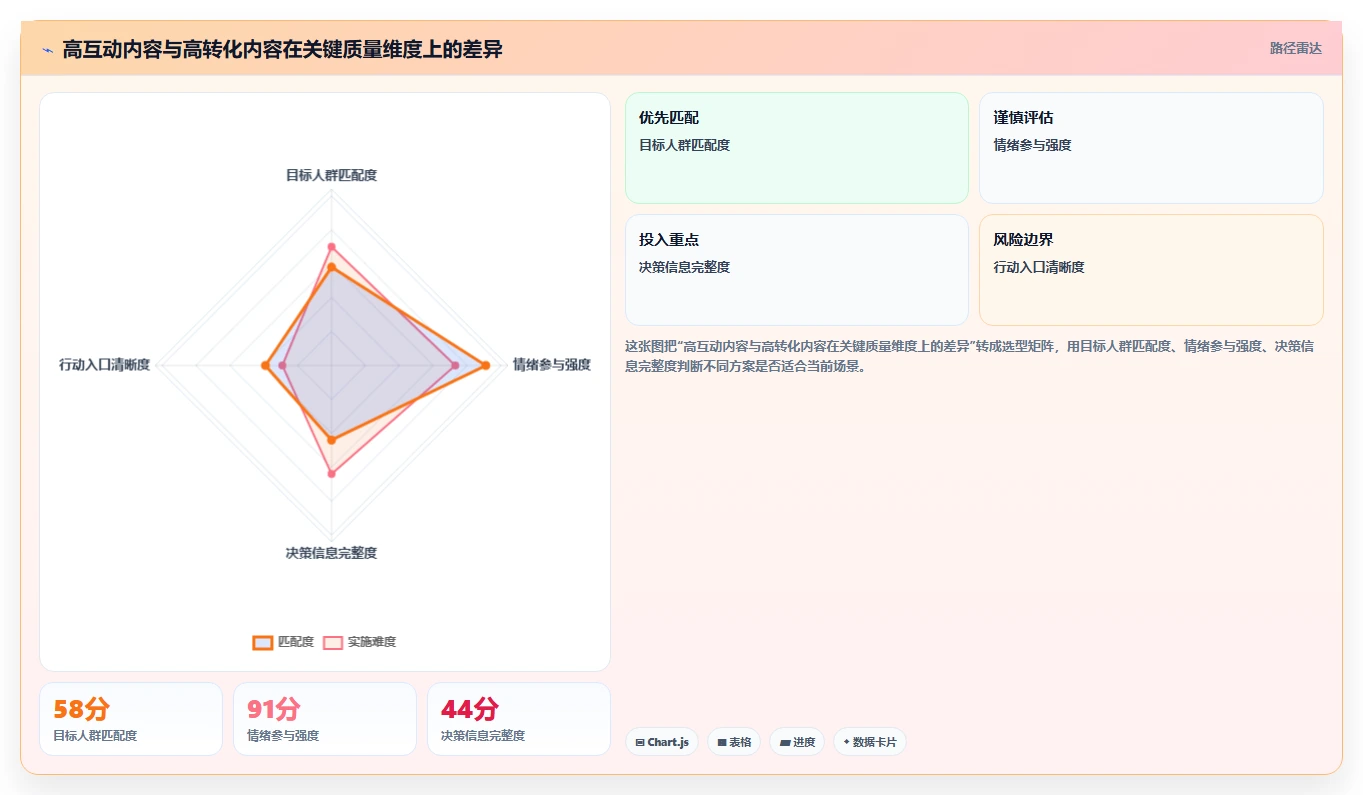Click the 91分 score card
The height and width of the screenshot is (795, 1363).
(x=325, y=719)
